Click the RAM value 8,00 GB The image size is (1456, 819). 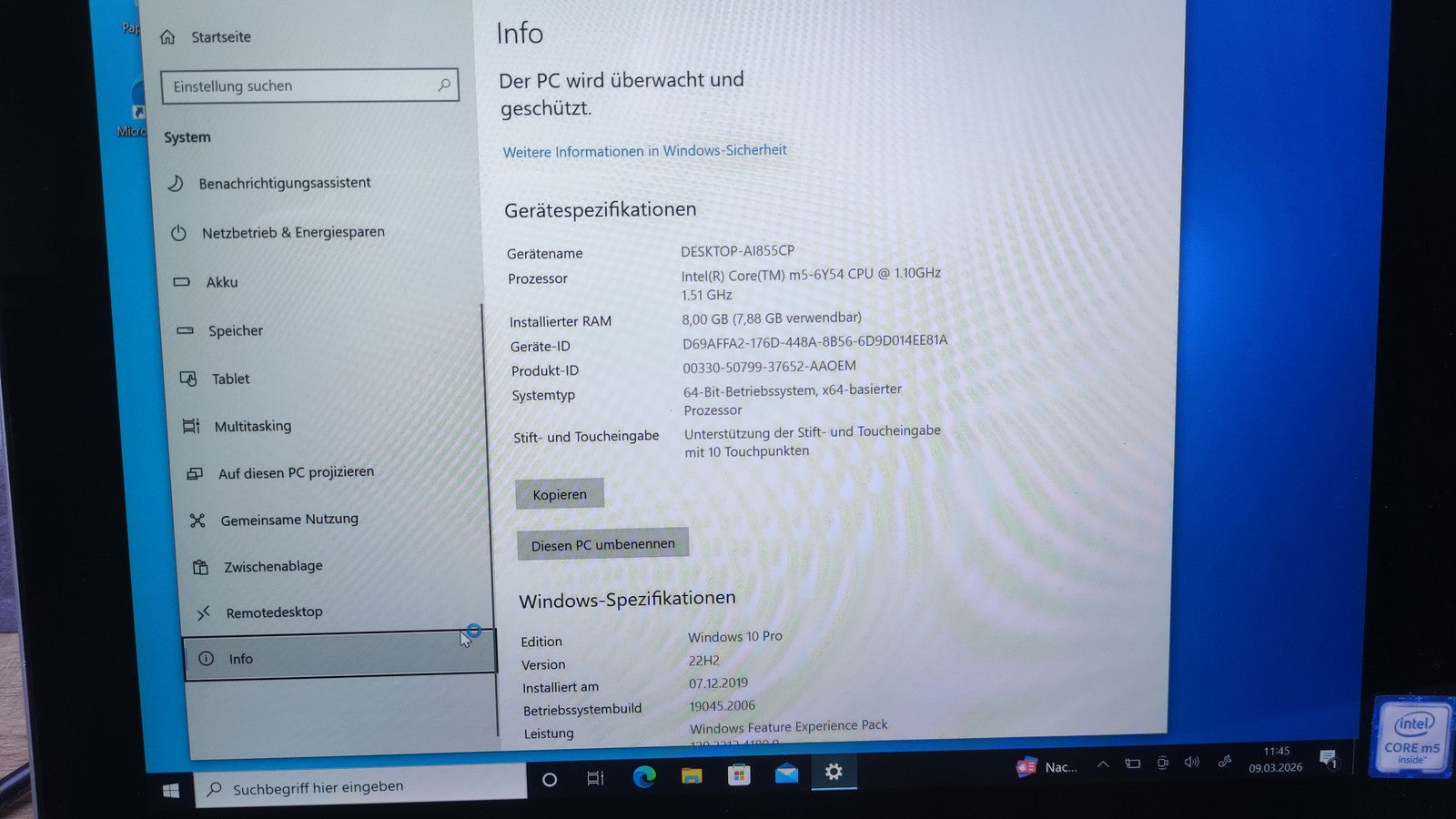(705, 318)
